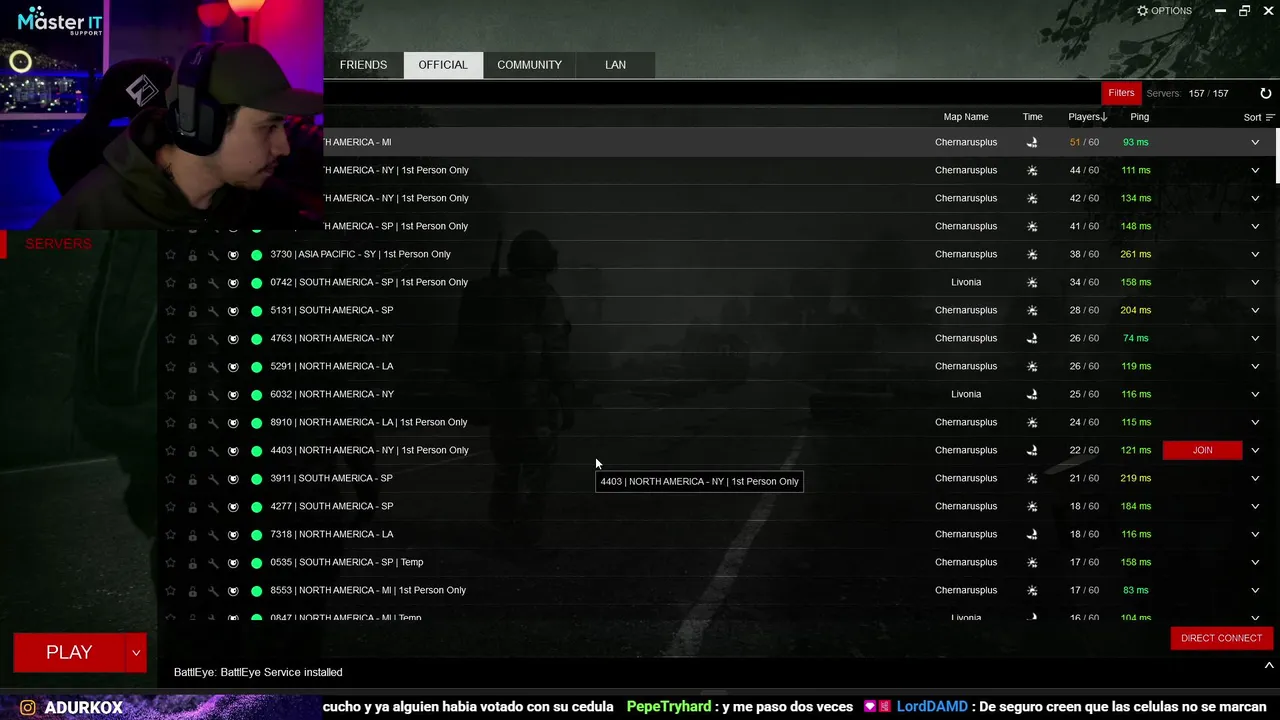
Task: Click the BattlEye icon on server 5131 row
Action: tap(233, 310)
